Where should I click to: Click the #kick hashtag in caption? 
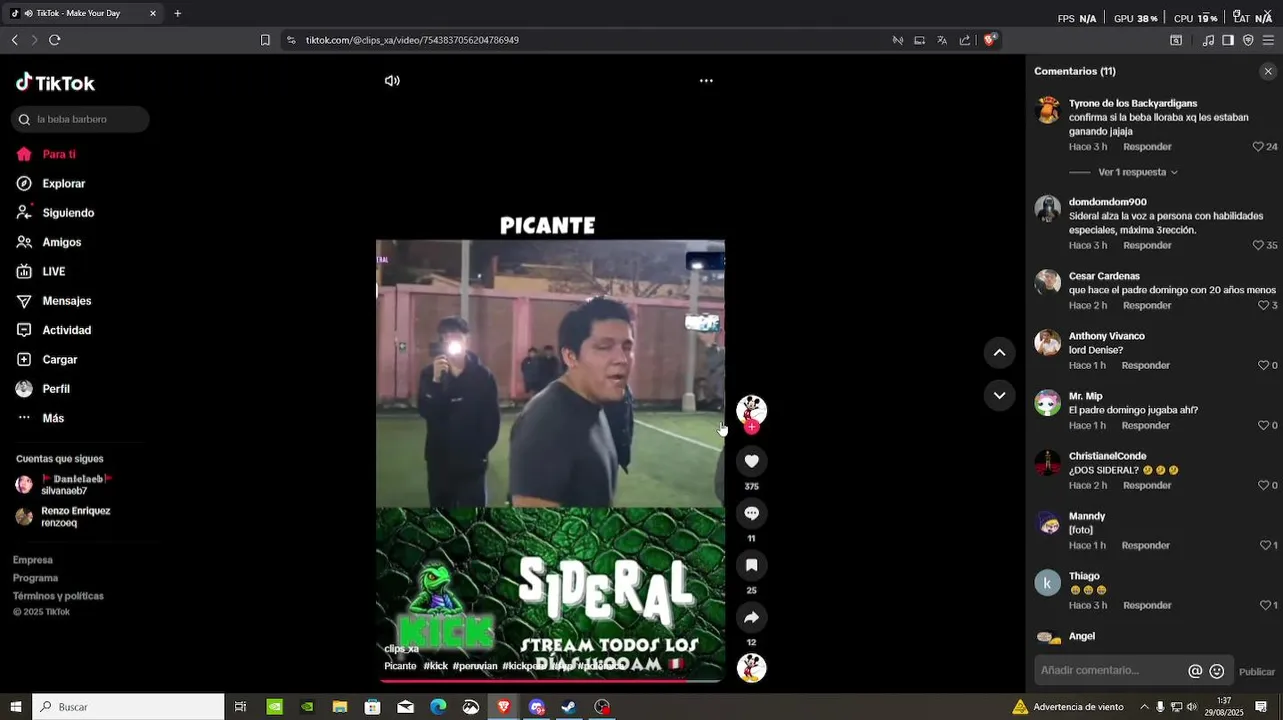point(435,666)
